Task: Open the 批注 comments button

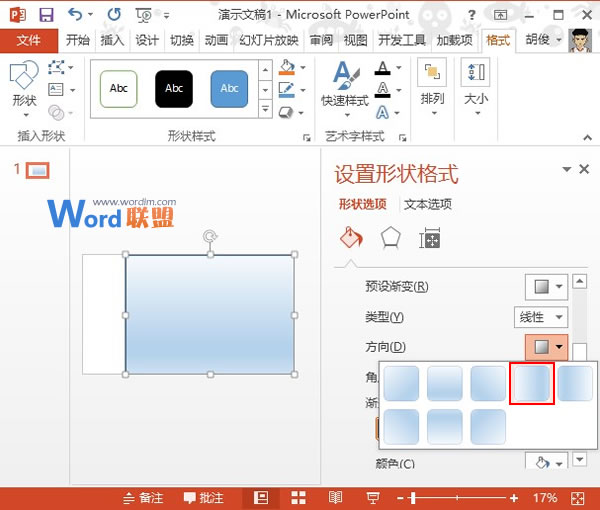Action: (204, 498)
